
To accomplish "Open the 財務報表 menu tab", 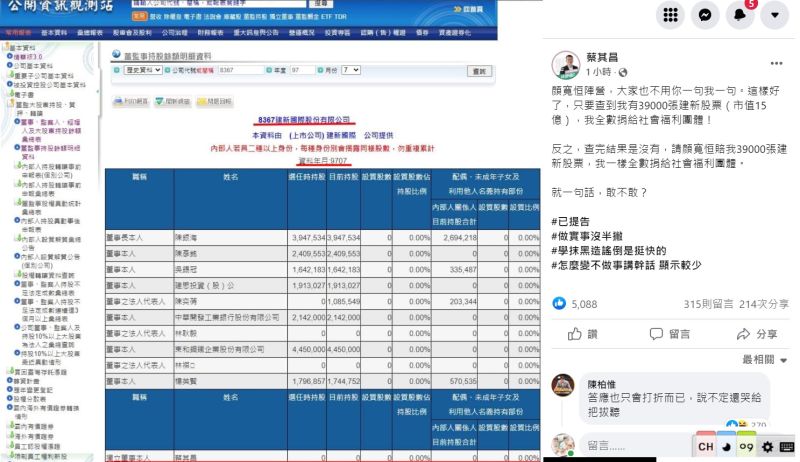I will pyautogui.click(x=211, y=33).
